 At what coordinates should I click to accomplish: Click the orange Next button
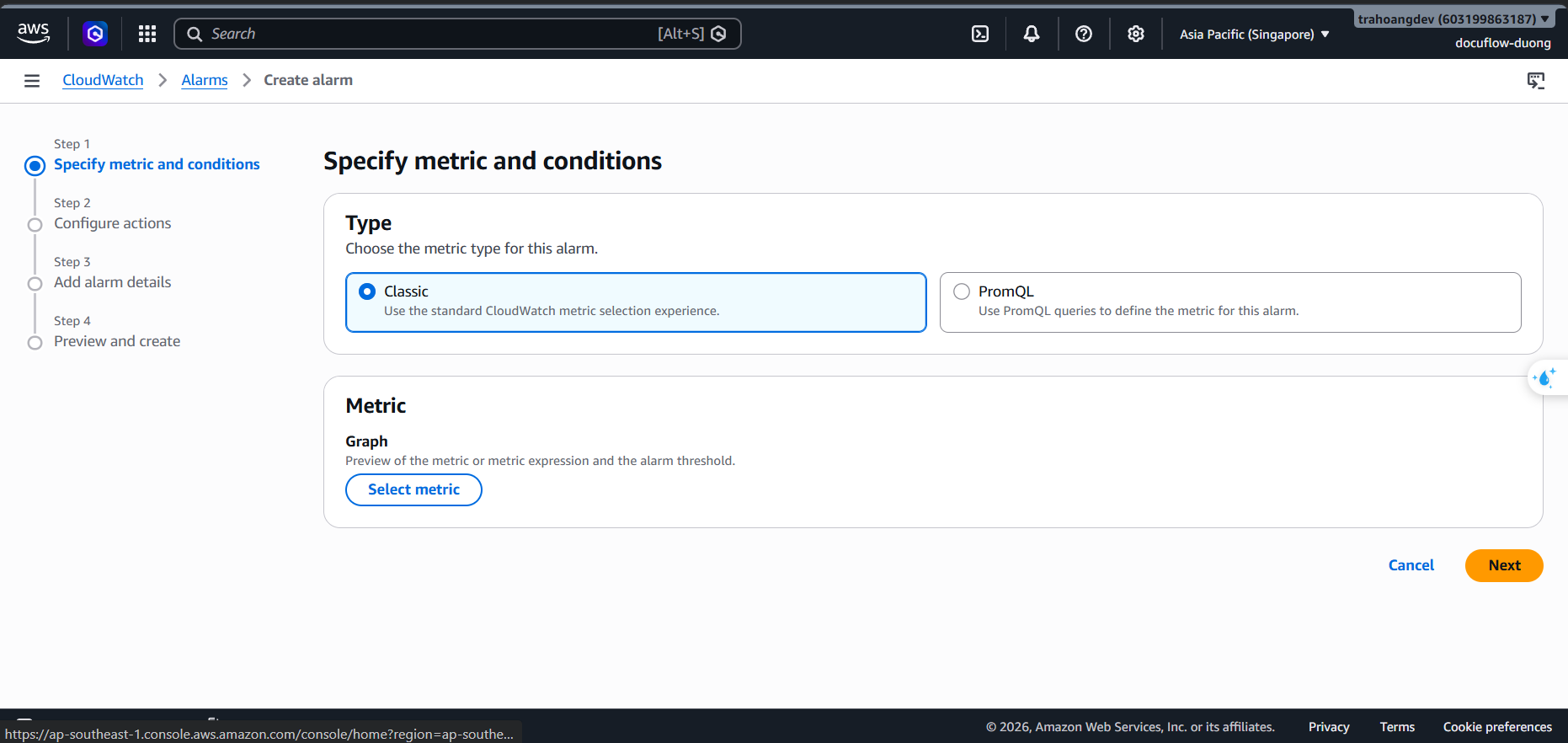1504,565
